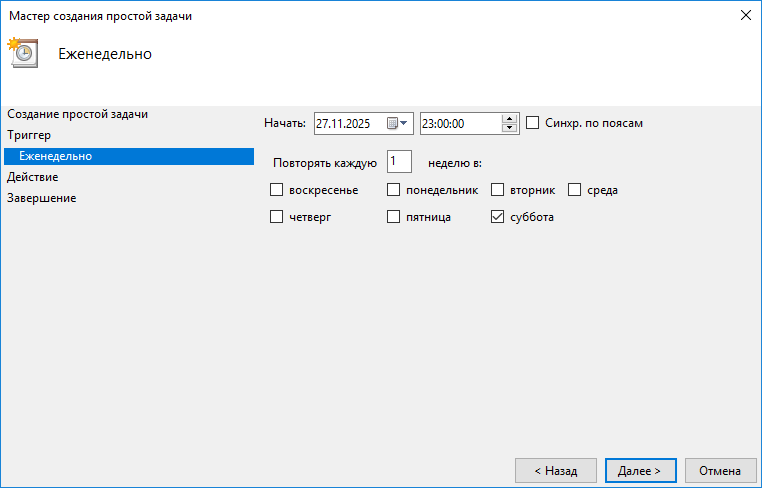Enable Синхр. по поясам checkbox

tap(533, 122)
